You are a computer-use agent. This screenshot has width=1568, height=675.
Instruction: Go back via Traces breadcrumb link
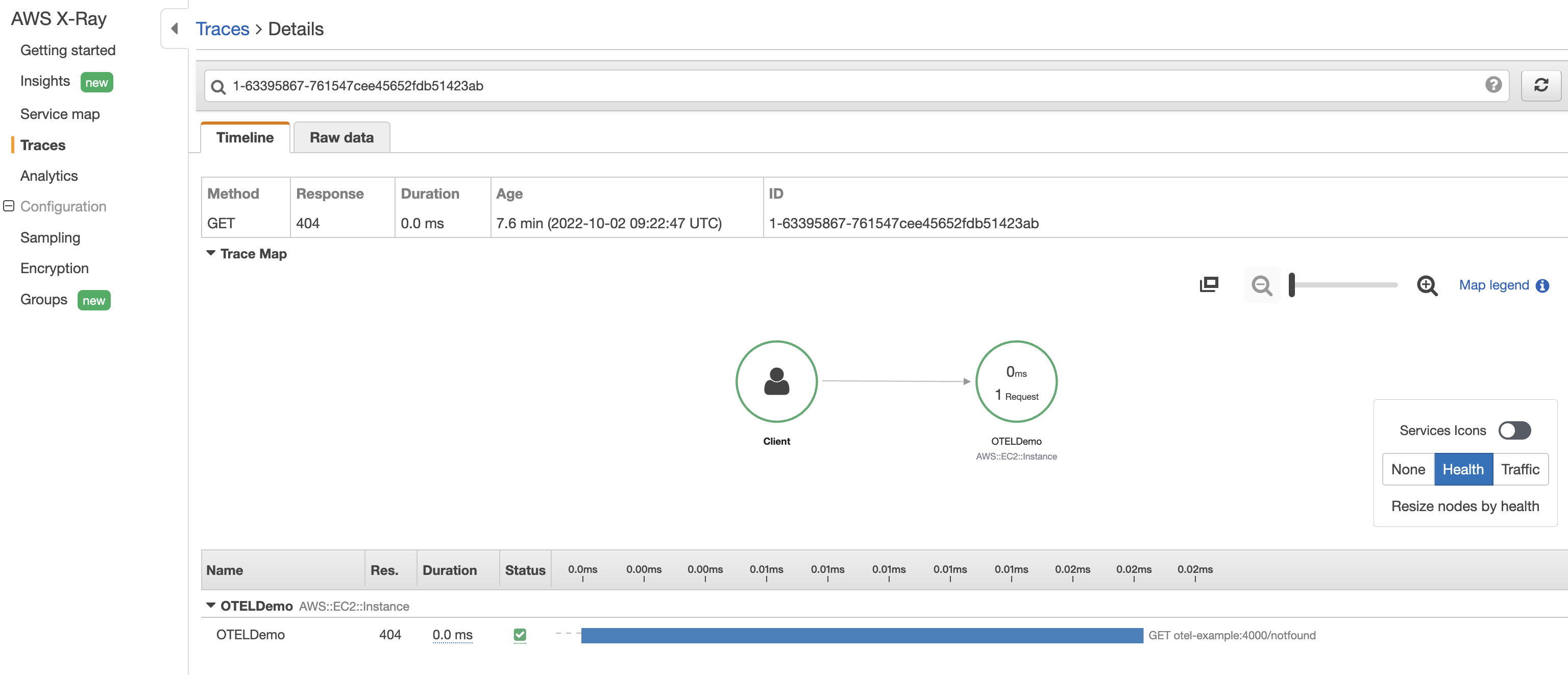point(222,29)
